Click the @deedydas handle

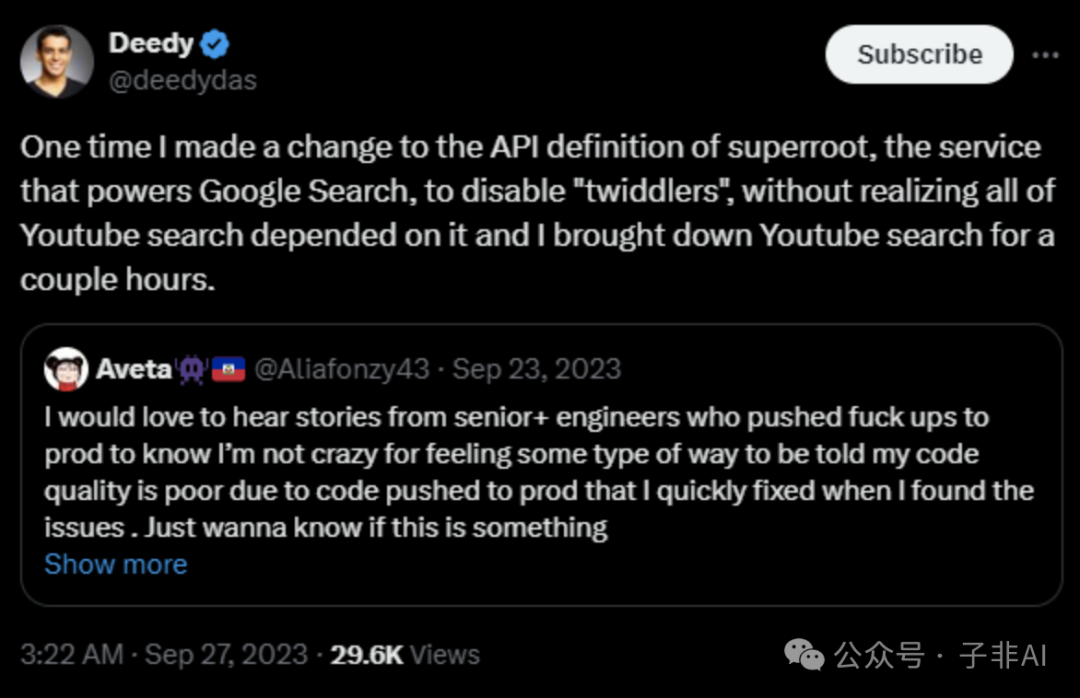tap(182, 80)
